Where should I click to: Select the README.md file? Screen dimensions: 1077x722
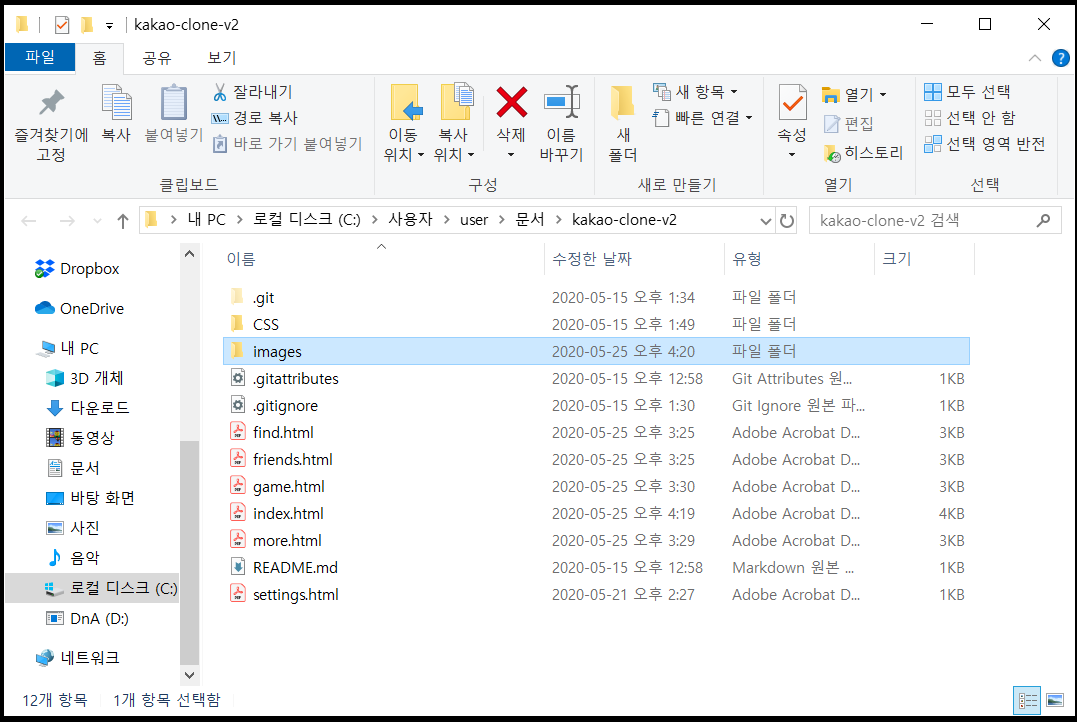click(596, 567)
